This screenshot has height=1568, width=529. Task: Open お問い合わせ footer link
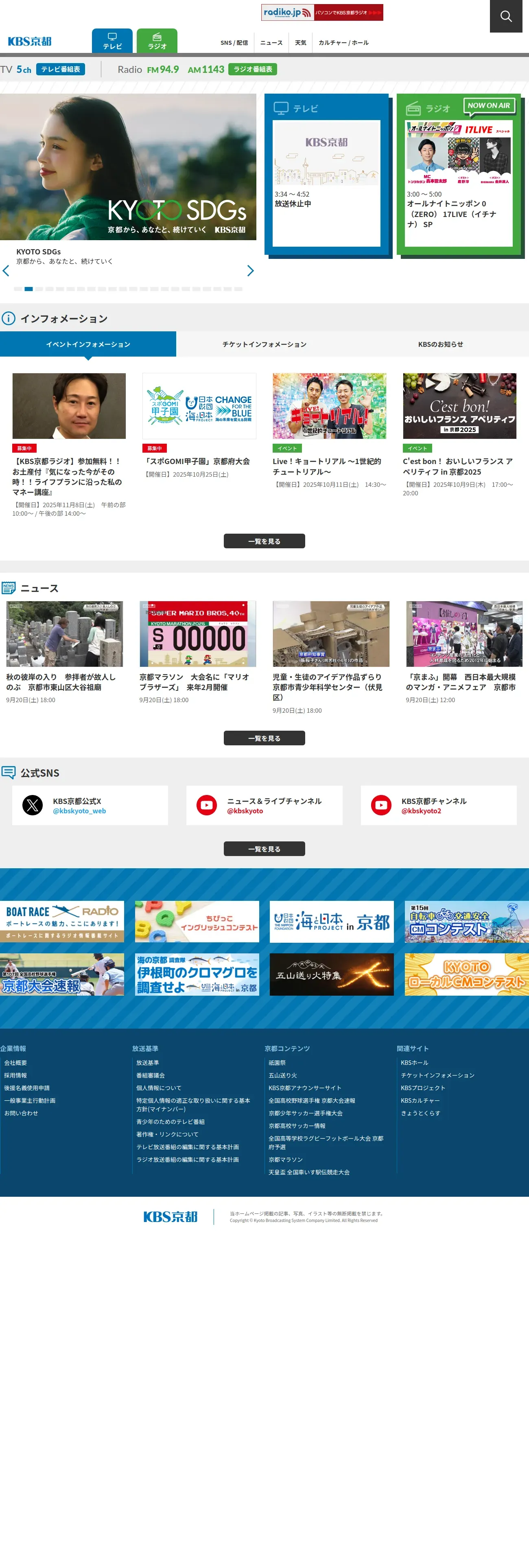click(21, 1113)
